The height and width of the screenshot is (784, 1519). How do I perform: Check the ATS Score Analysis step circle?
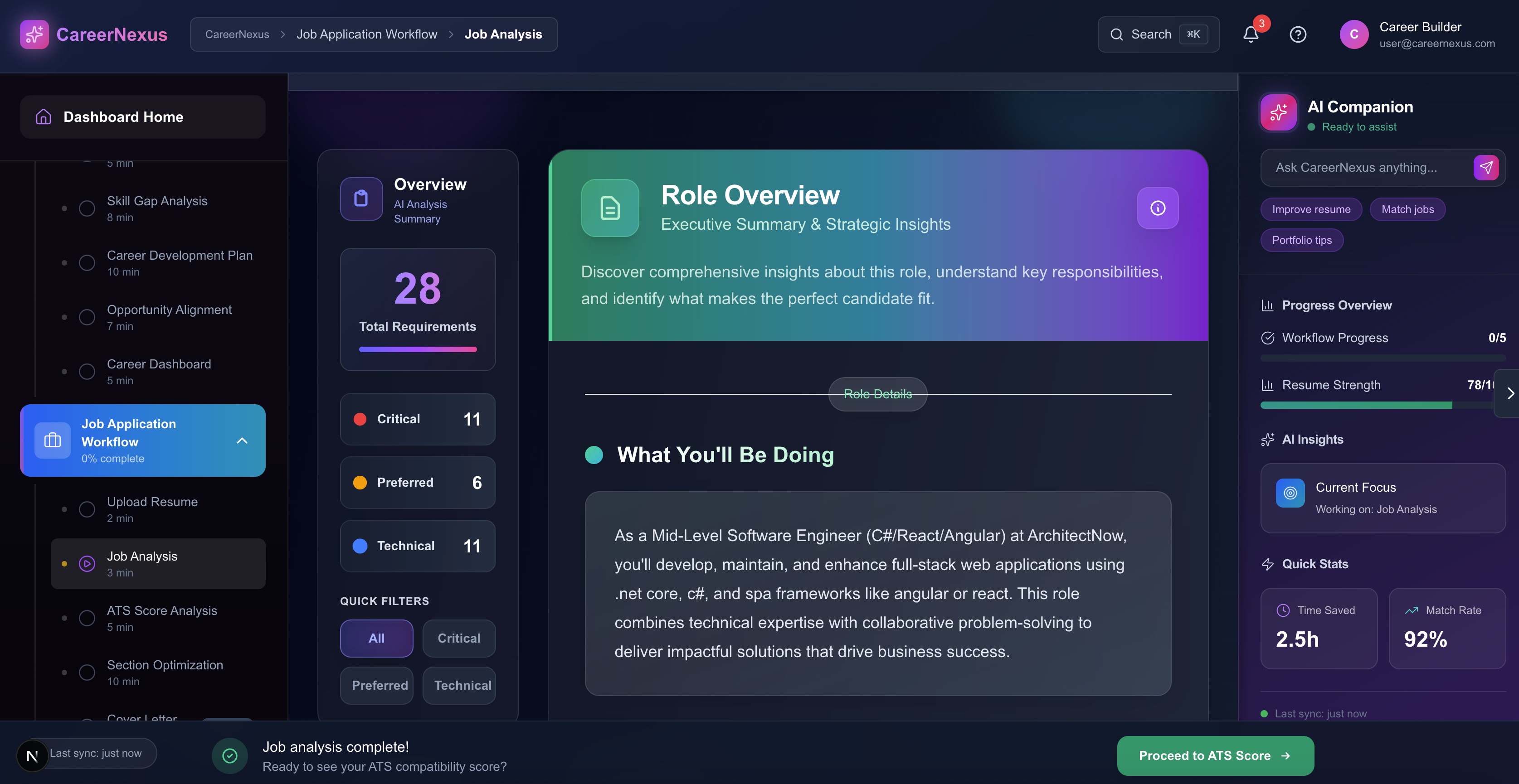coord(87,618)
